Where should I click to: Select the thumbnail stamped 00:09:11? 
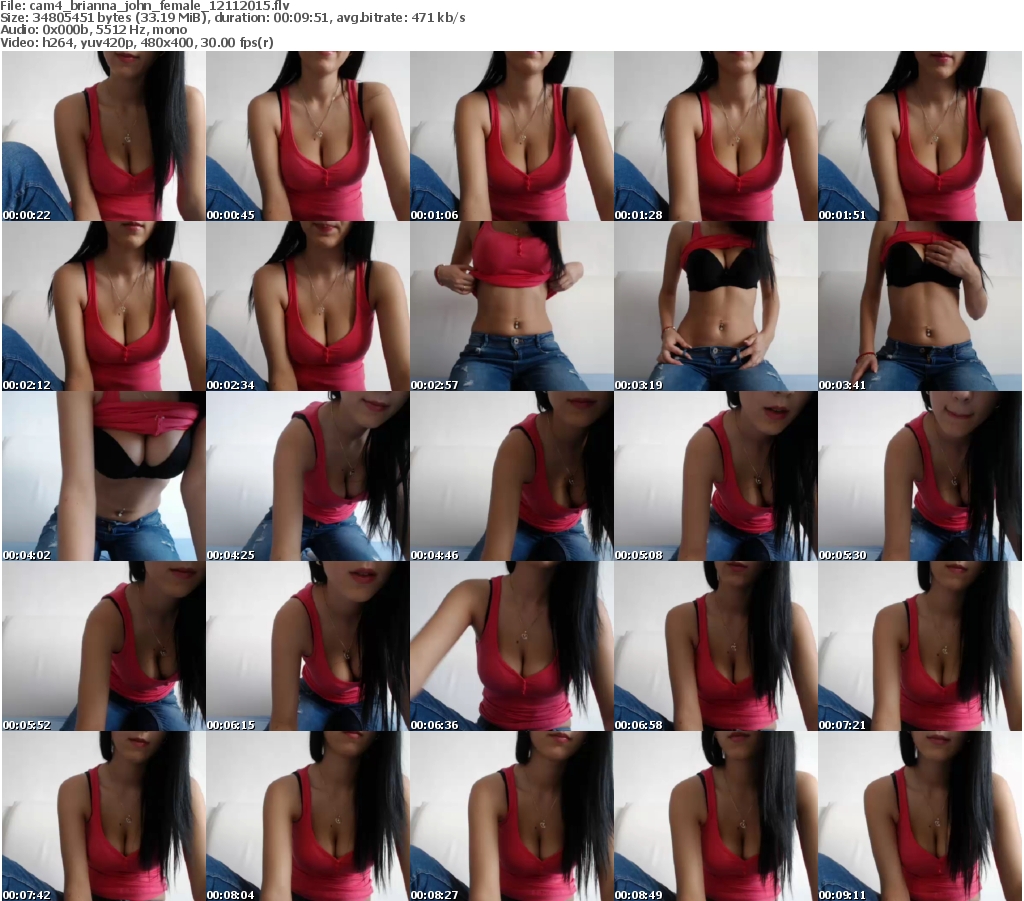tap(920, 816)
